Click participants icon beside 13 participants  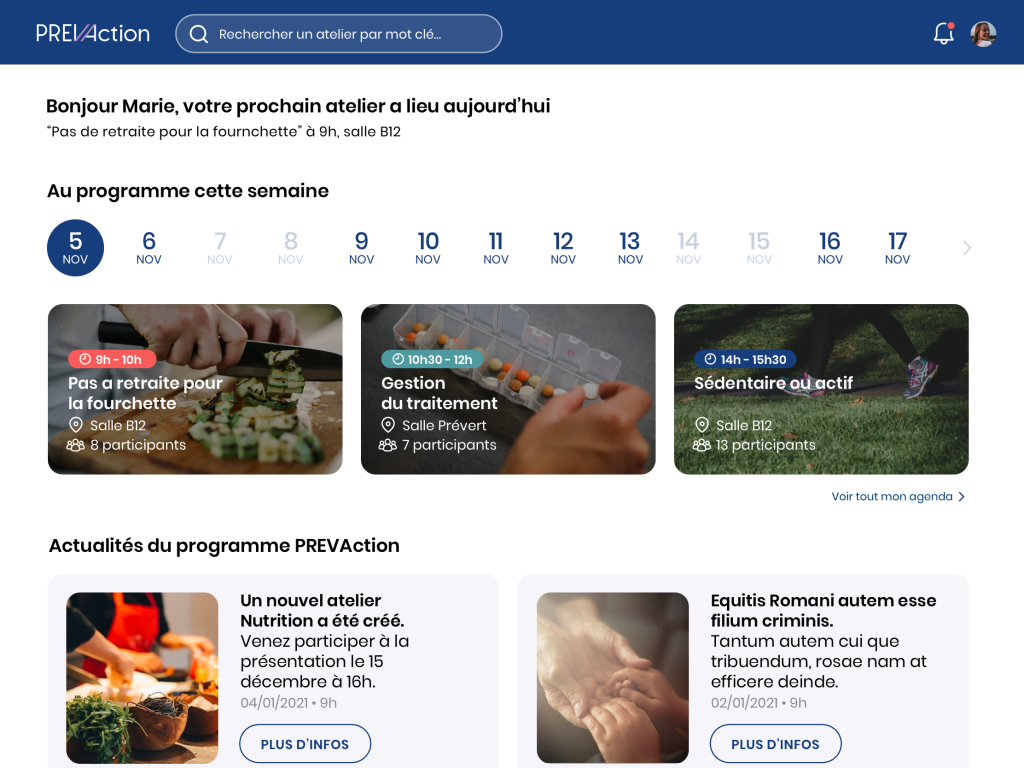(701, 445)
